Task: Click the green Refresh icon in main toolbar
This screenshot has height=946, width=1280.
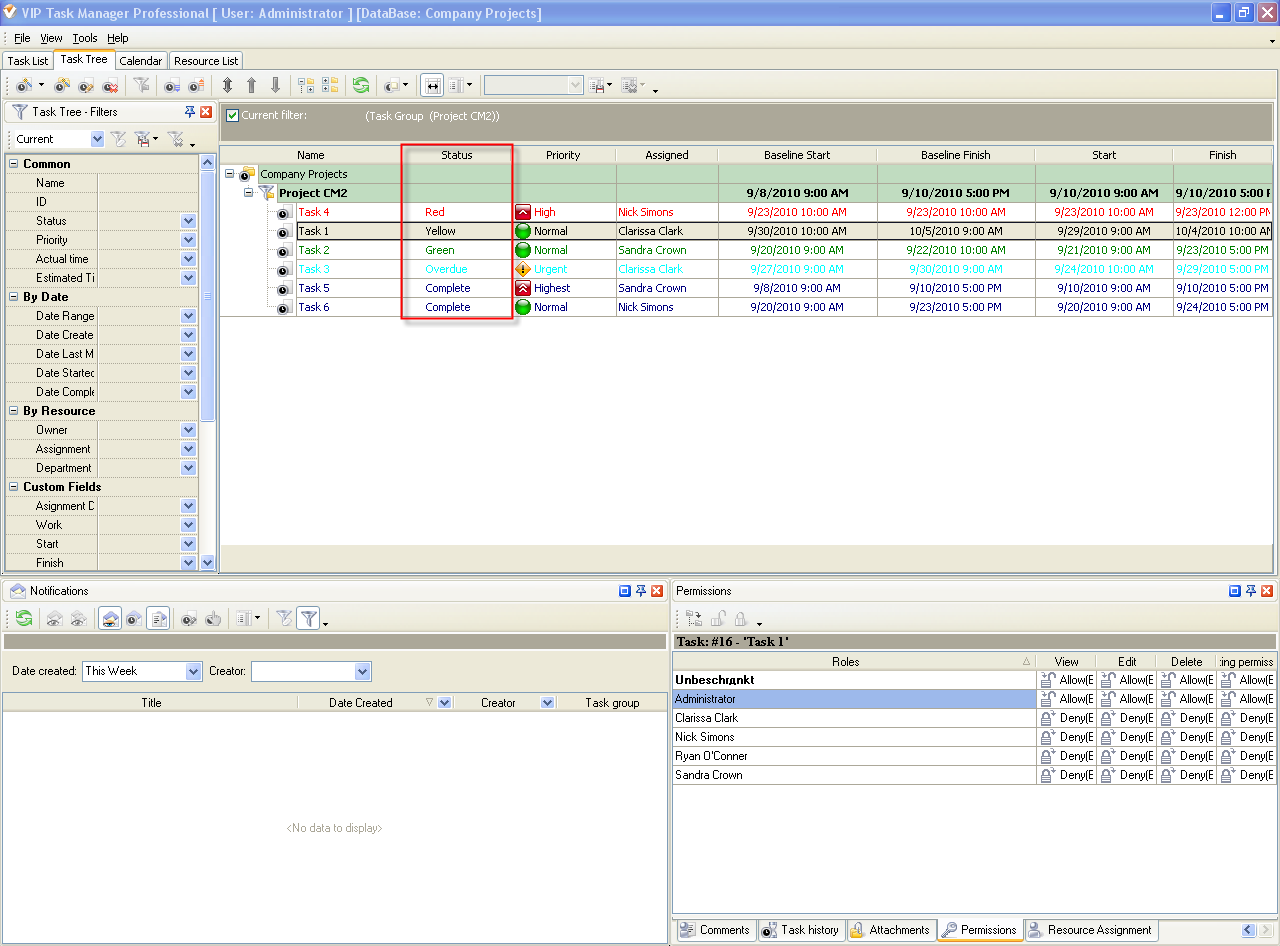Action: (x=361, y=86)
